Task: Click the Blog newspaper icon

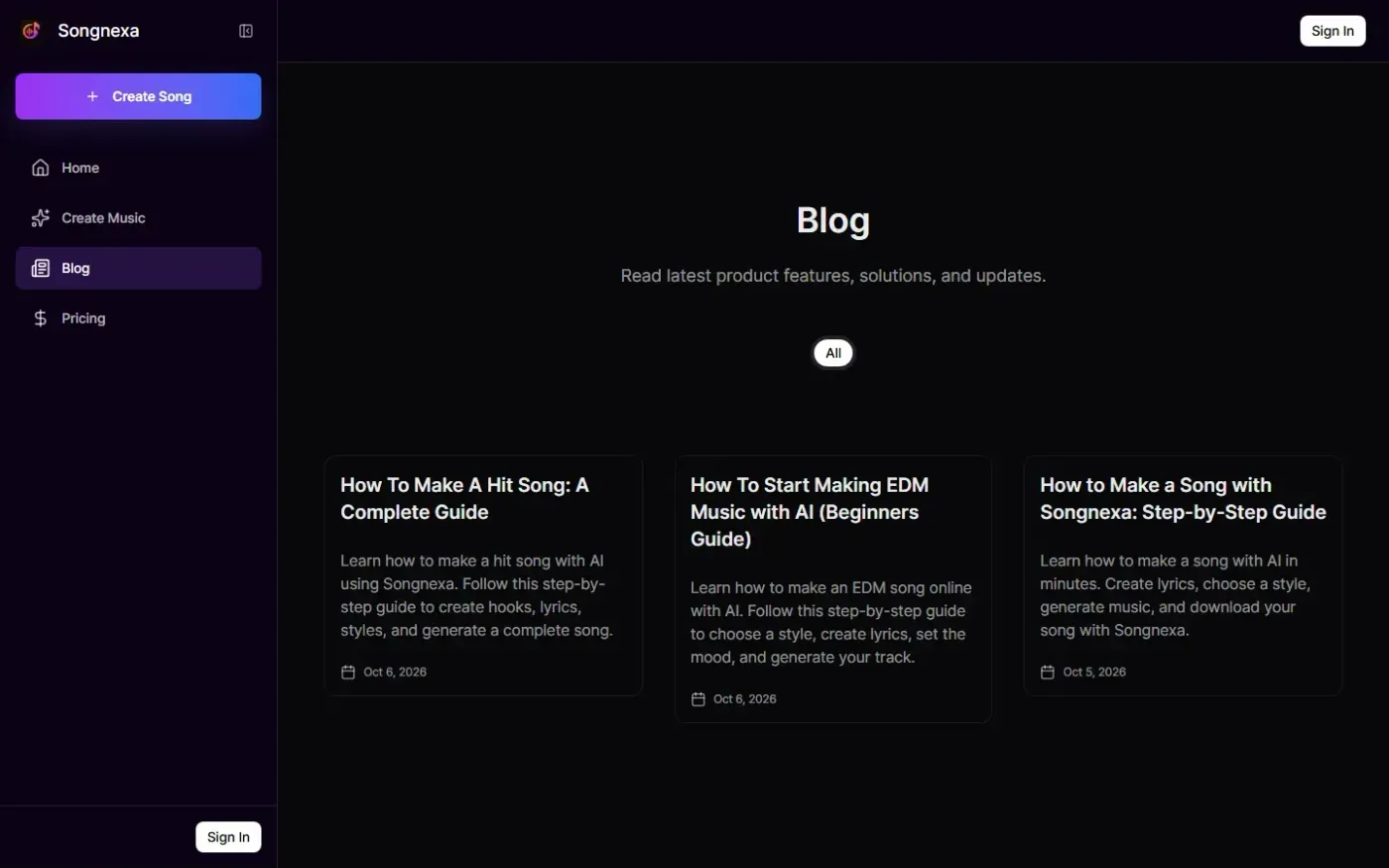Action: coord(41,268)
